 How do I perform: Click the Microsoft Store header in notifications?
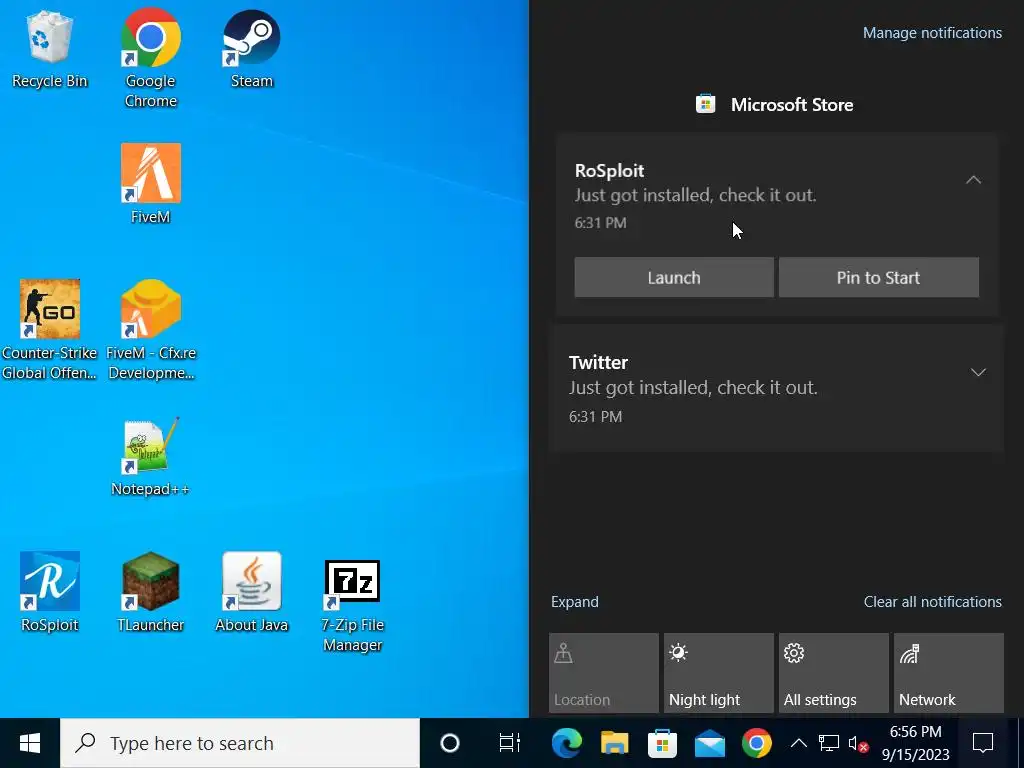(775, 104)
